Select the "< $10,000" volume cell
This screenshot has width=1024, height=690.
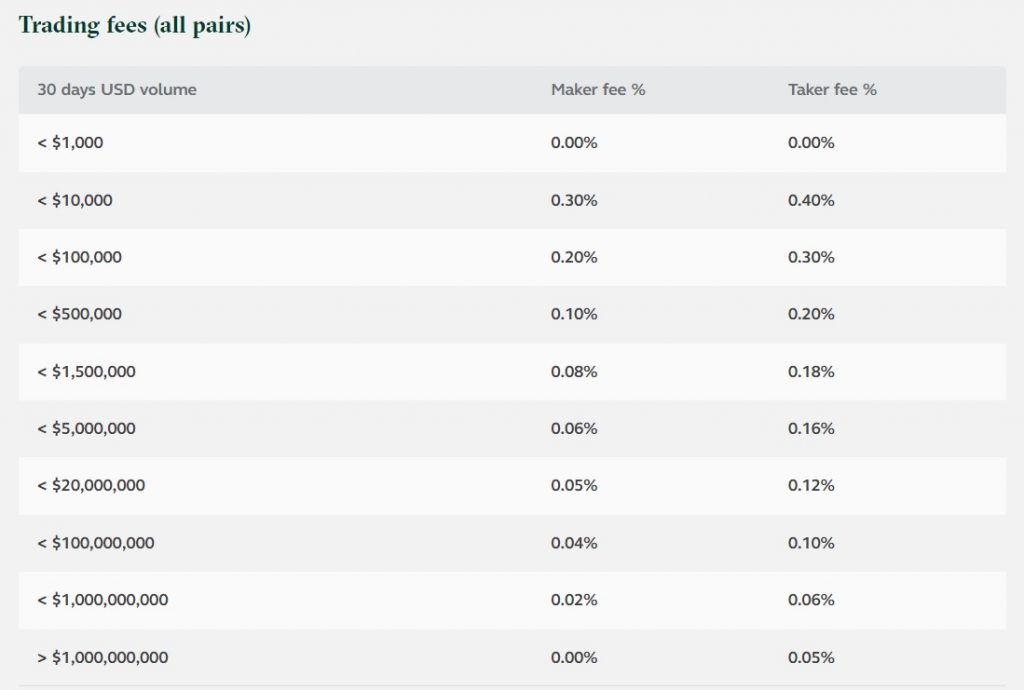[x=75, y=200]
